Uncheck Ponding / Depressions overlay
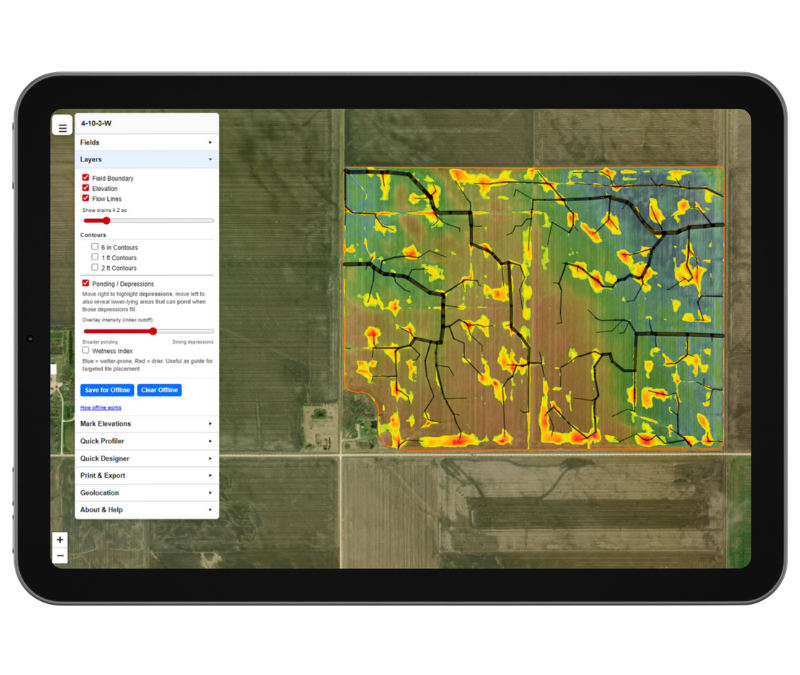This screenshot has width=800, height=675. 86,284
